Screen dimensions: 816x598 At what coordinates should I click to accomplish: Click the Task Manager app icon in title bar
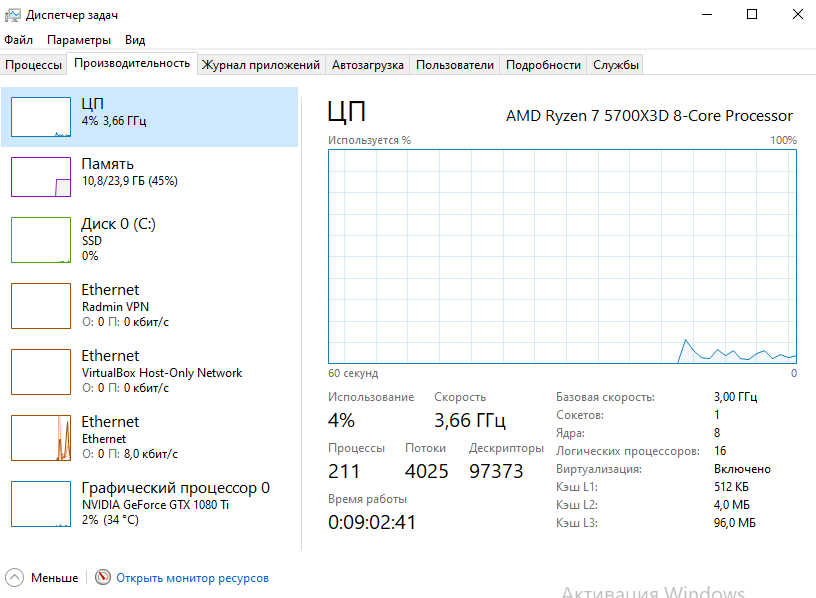(x=12, y=15)
